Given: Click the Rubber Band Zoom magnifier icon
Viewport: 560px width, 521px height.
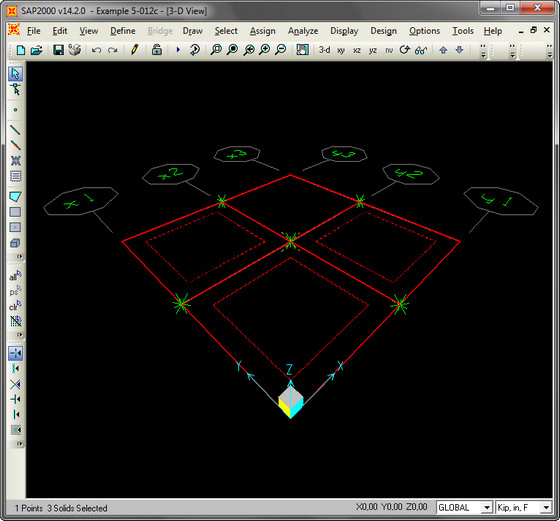Looking at the screenshot, I should [x=216, y=50].
